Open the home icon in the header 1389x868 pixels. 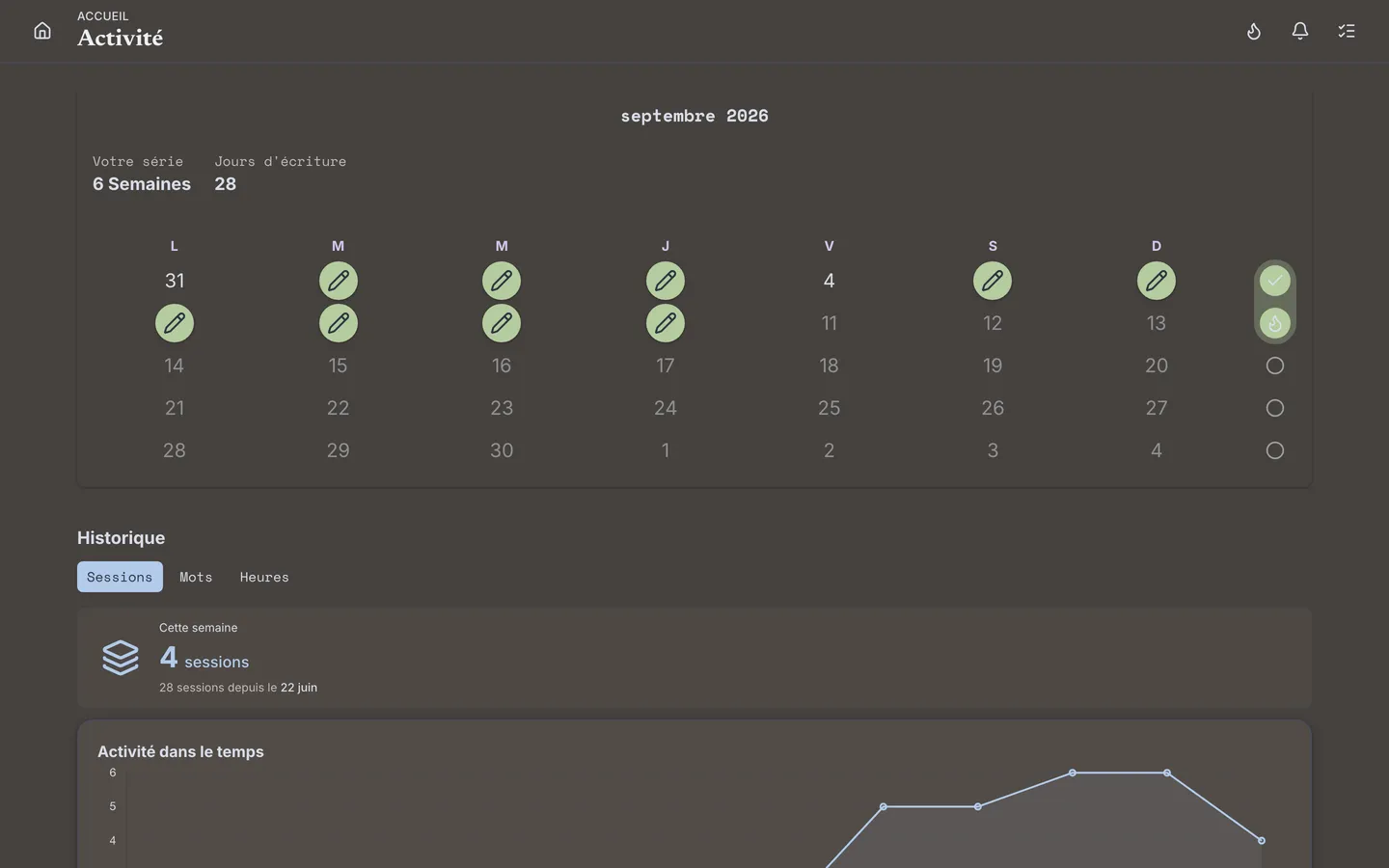42,31
